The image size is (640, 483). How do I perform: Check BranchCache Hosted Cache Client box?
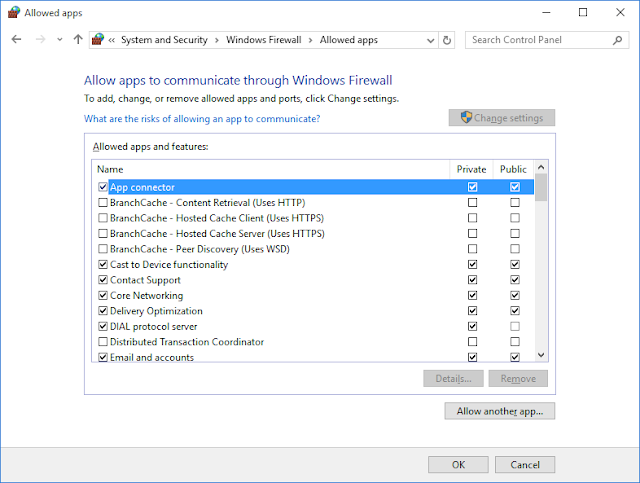pos(103,218)
